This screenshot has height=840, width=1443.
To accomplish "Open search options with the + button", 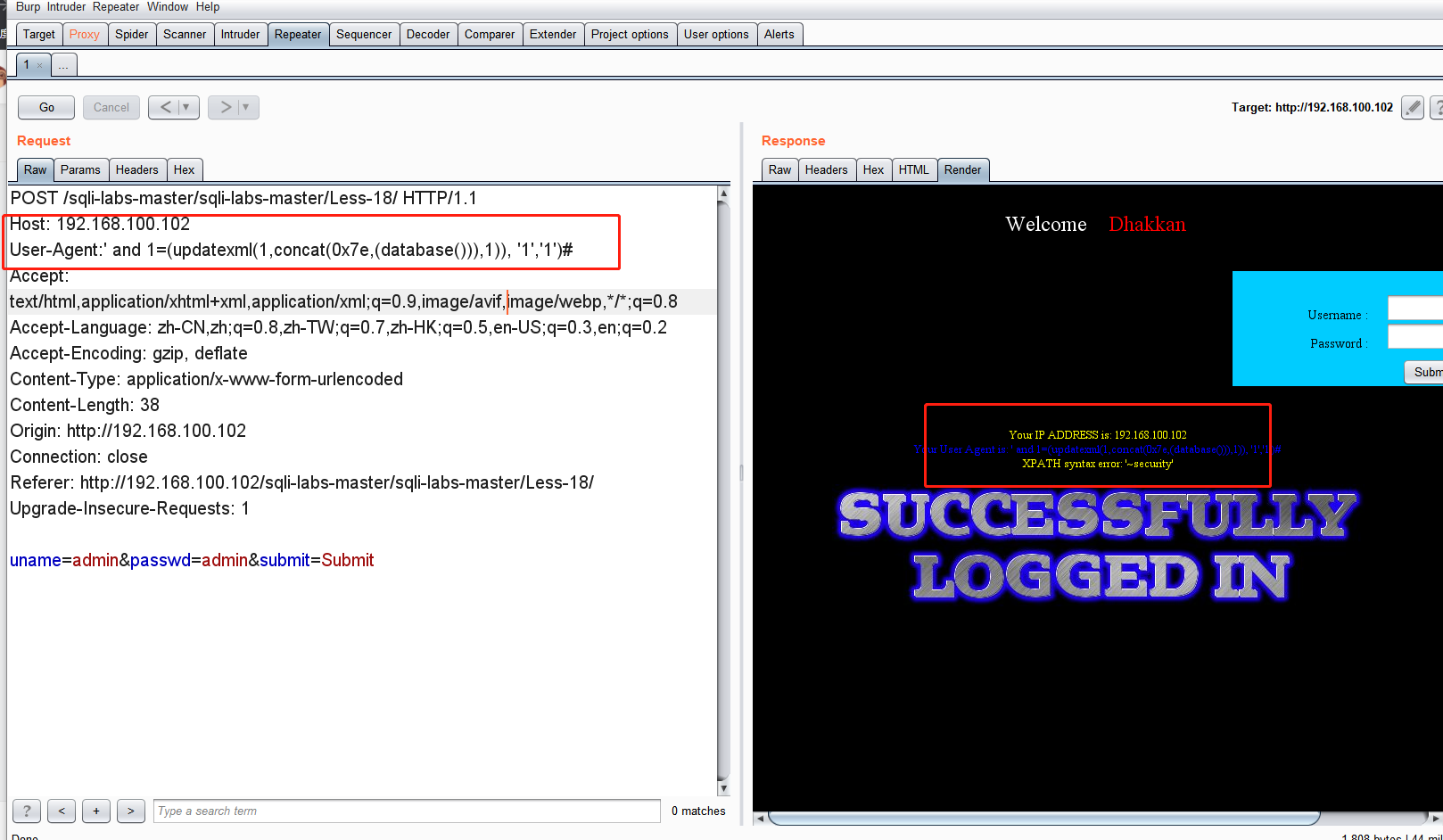I will pos(96,811).
